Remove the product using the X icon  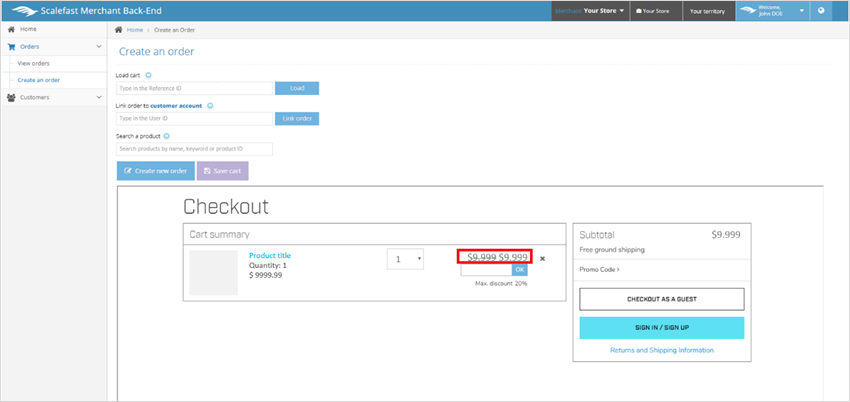(x=542, y=259)
